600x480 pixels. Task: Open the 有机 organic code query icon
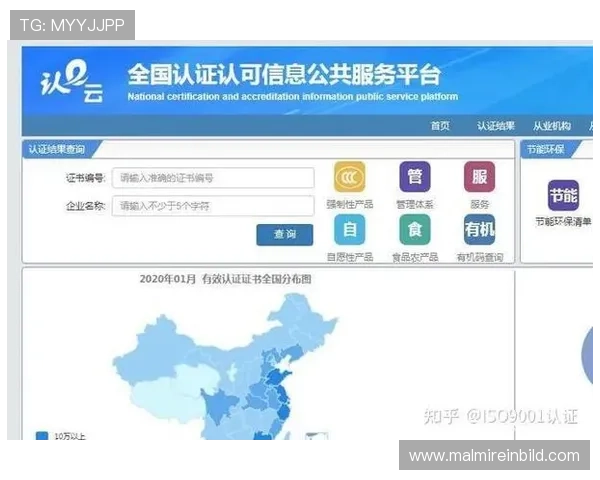click(x=479, y=230)
